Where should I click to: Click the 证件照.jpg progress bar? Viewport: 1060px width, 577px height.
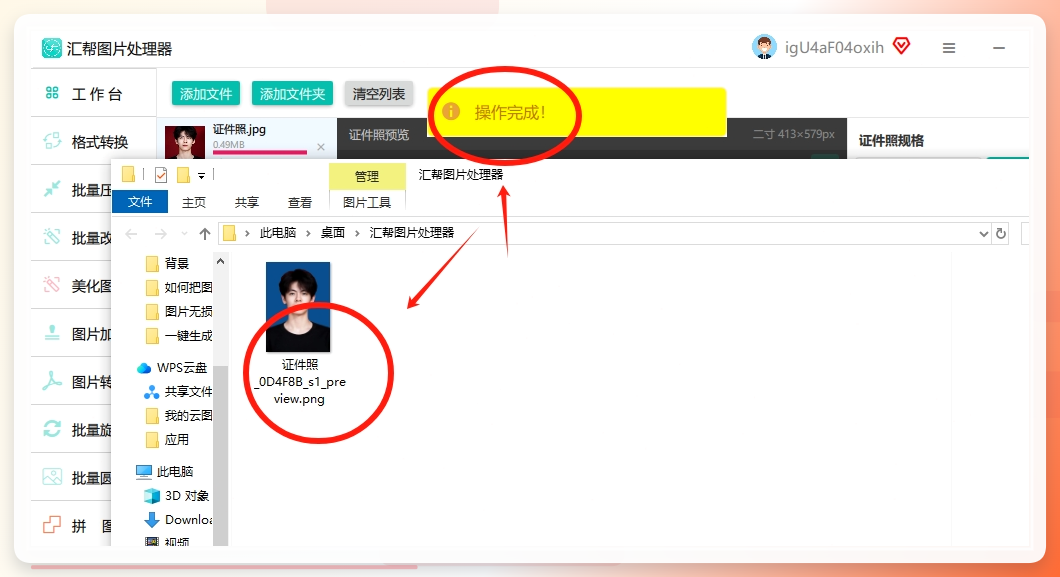[x=260, y=152]
